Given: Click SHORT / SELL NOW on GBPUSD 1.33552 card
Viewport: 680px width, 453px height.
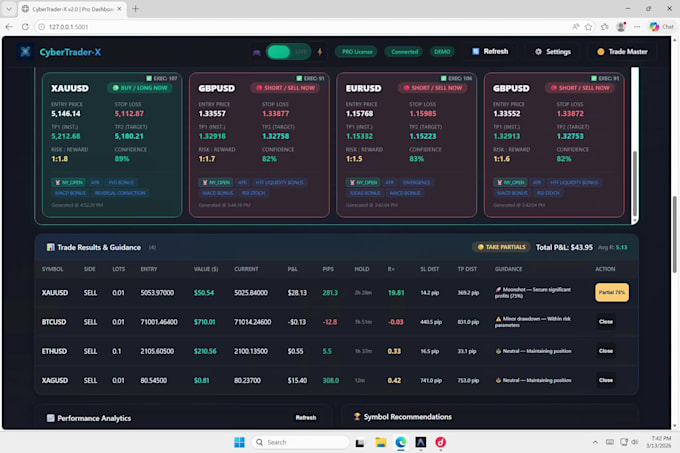Looking at the screenshot, I should (x=580, y=88).
